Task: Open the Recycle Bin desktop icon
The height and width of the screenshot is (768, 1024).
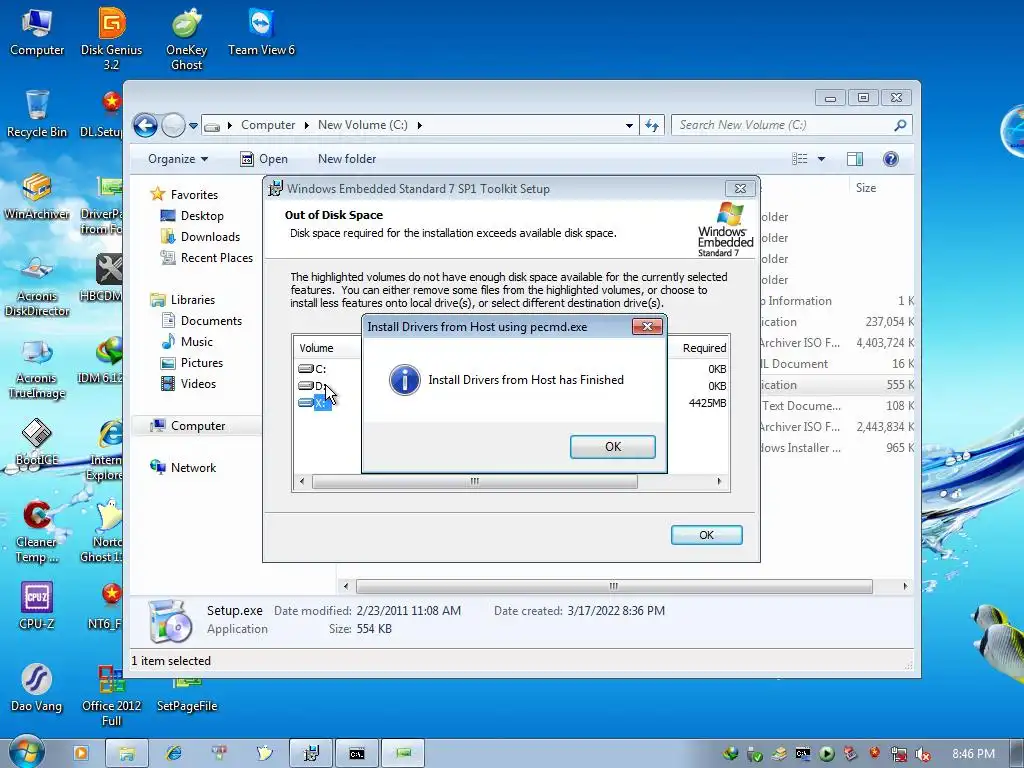Action: click(x=37, y=114)
